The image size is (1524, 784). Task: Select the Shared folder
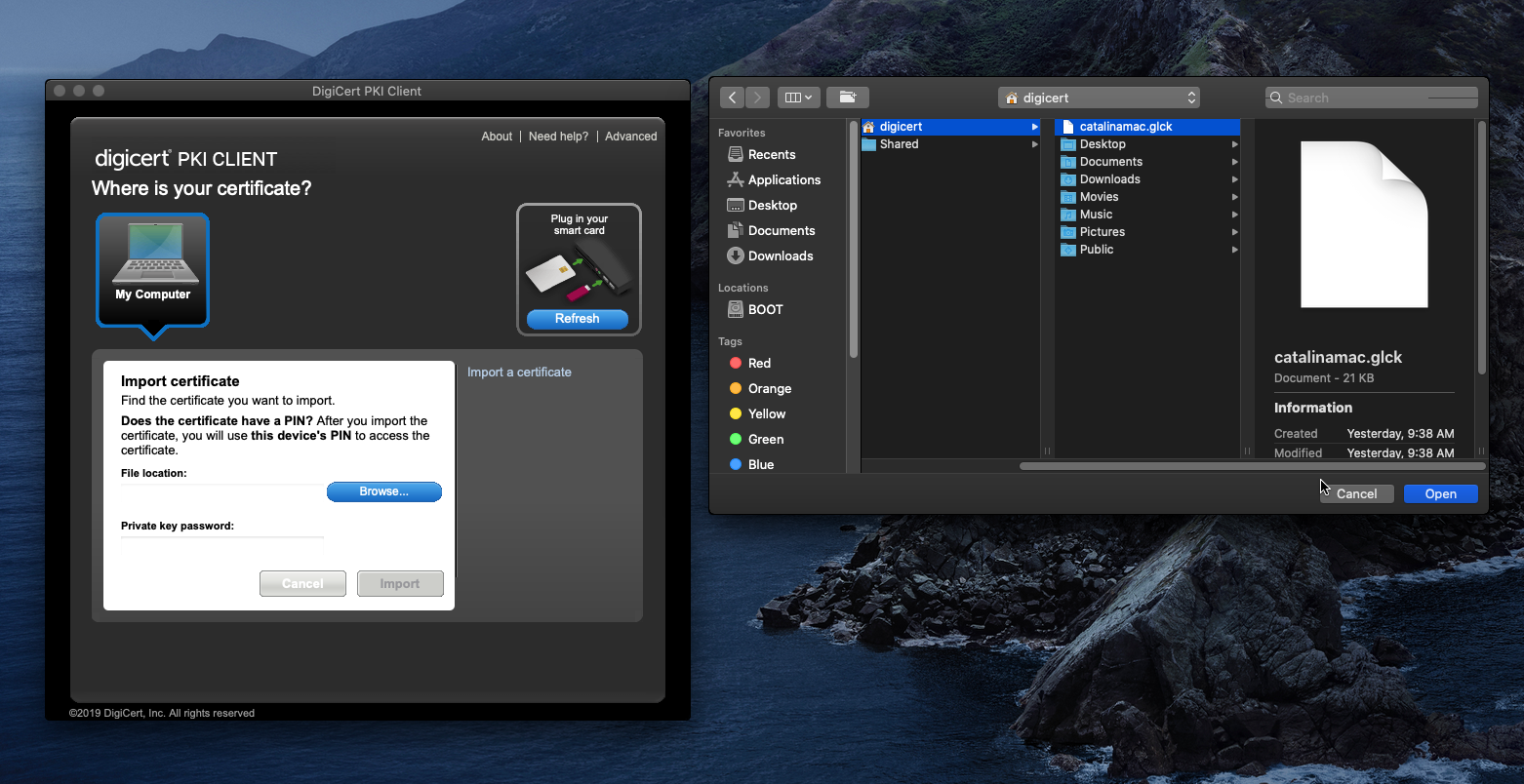pyautogui.click(x=950, y=144)
